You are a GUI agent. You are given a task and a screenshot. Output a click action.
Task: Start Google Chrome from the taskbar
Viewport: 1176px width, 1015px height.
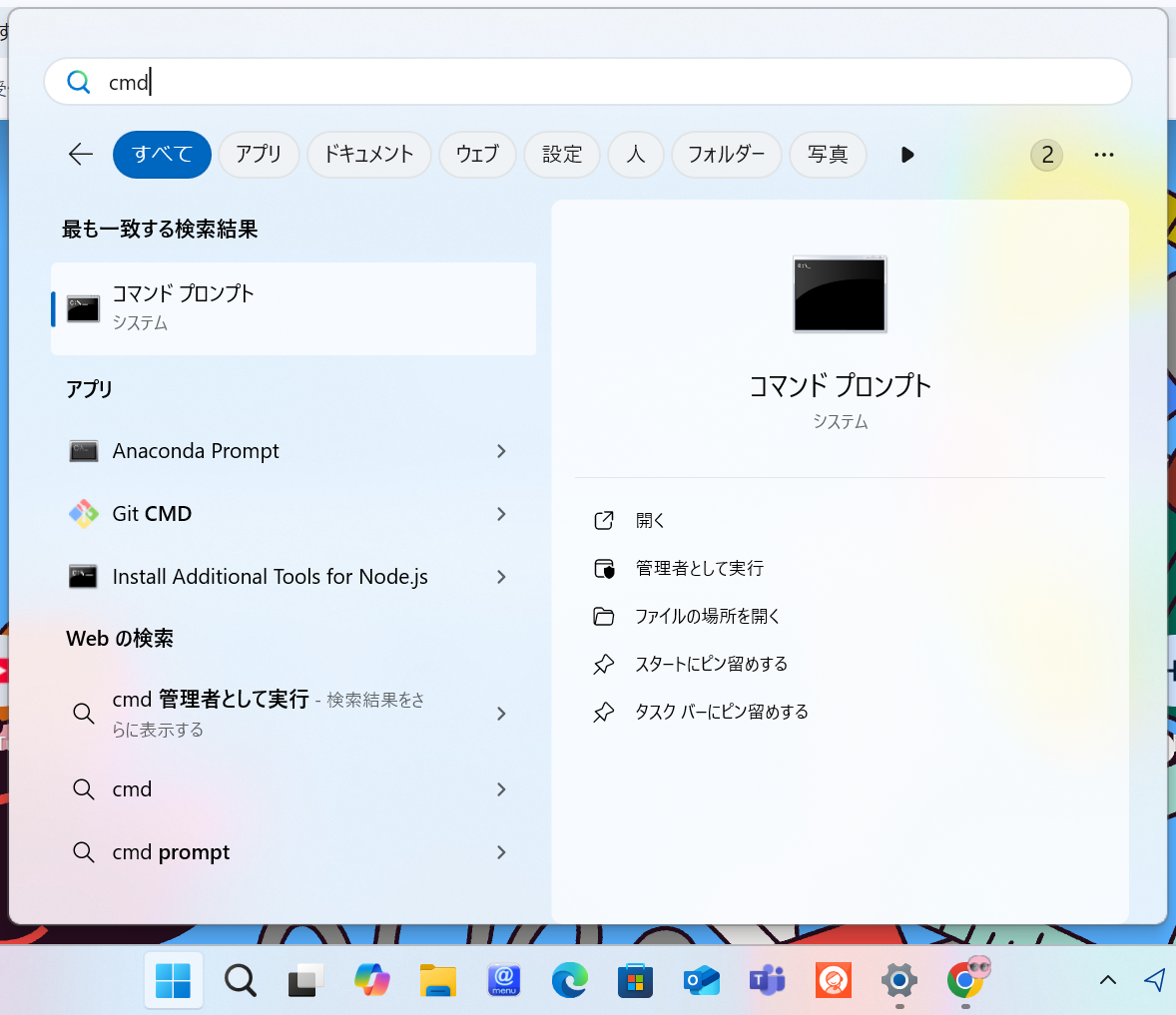(964, 981)
